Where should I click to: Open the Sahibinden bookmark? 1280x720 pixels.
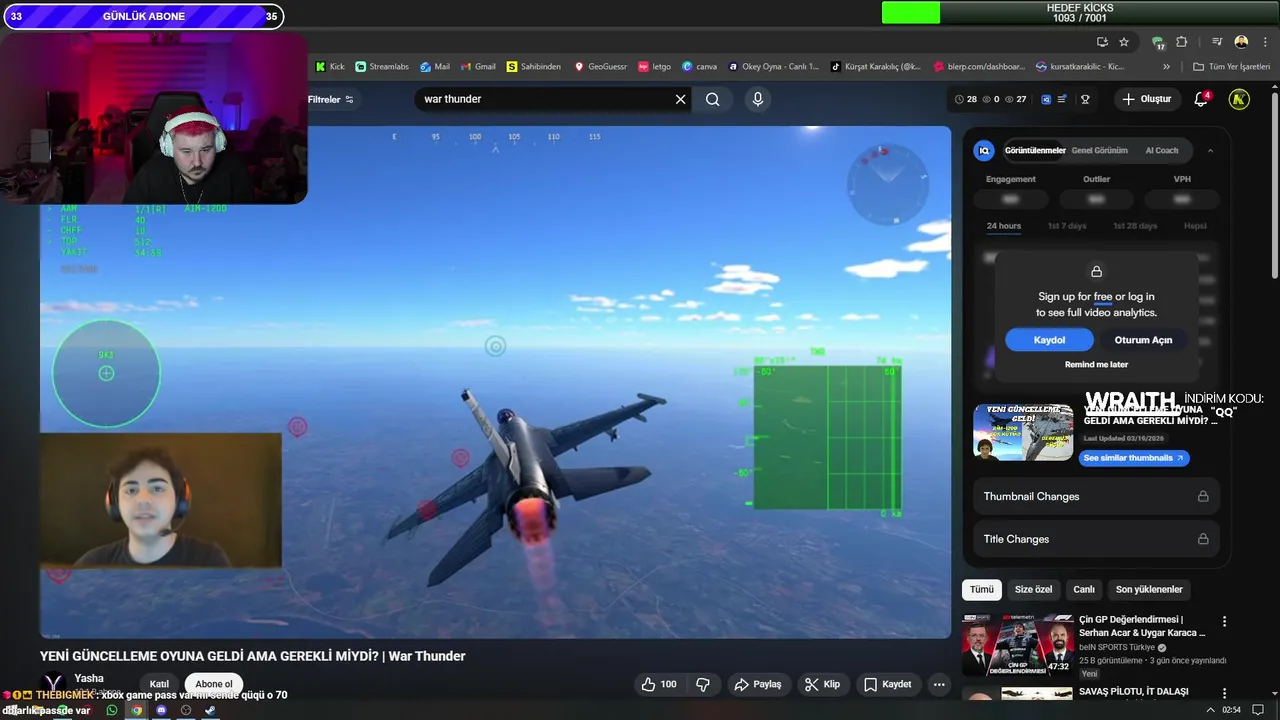534,67
